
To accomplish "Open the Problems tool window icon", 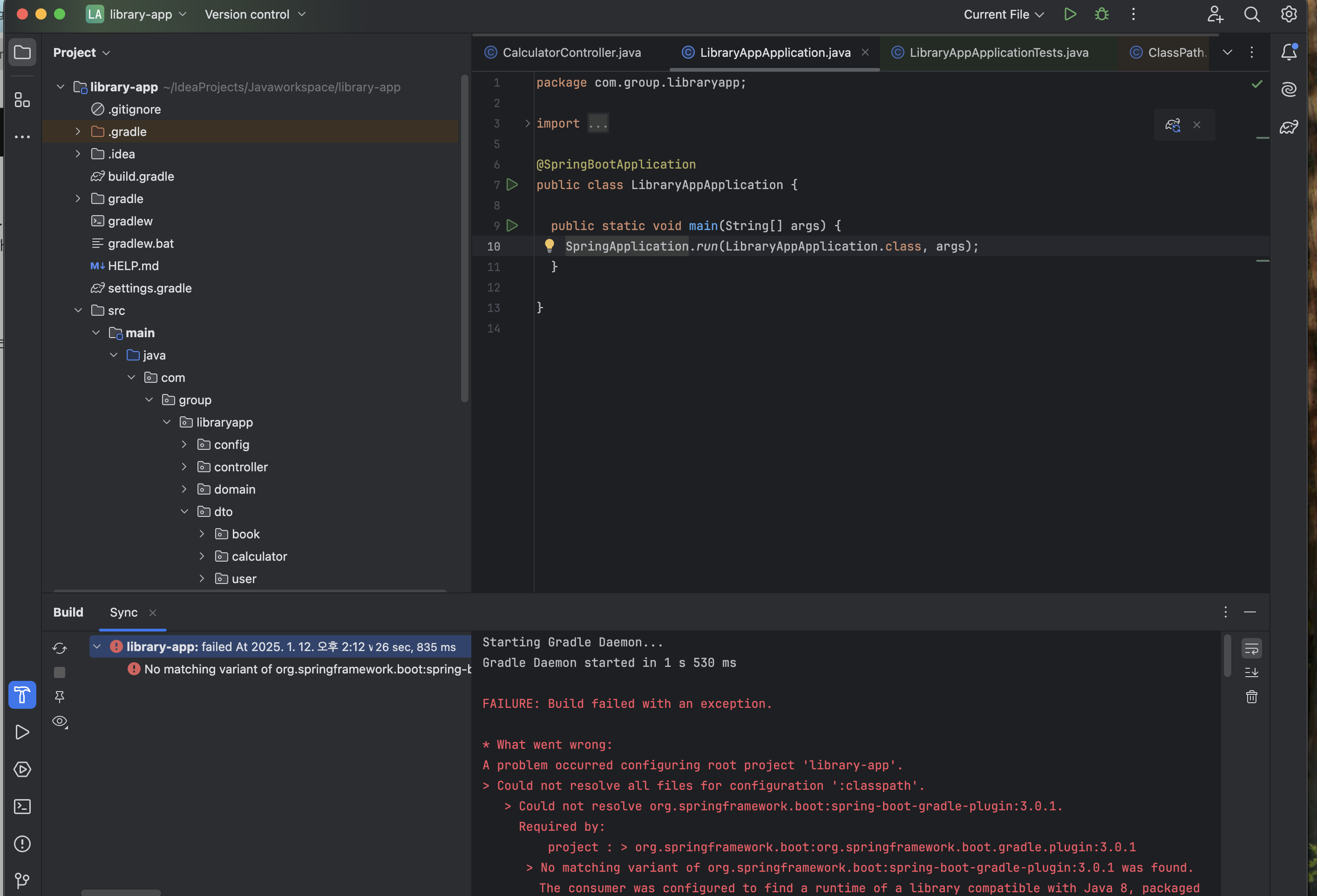I will click(22, 844).
